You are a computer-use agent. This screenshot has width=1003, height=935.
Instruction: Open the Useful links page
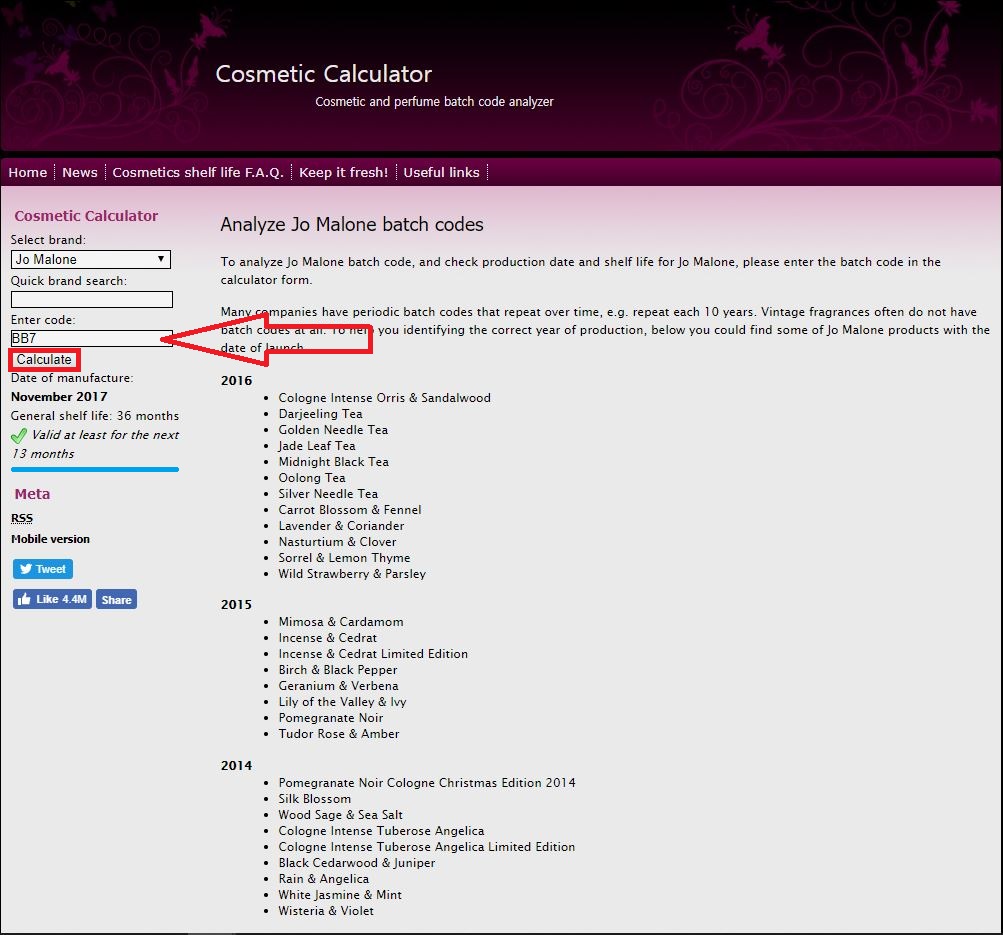(441, 173)
